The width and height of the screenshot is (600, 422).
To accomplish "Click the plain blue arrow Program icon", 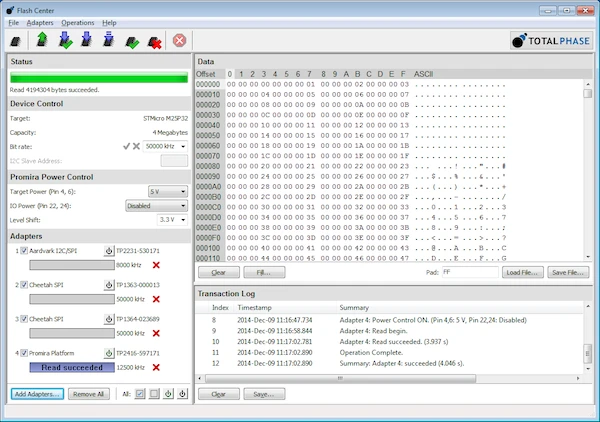I will pos(86,40).
